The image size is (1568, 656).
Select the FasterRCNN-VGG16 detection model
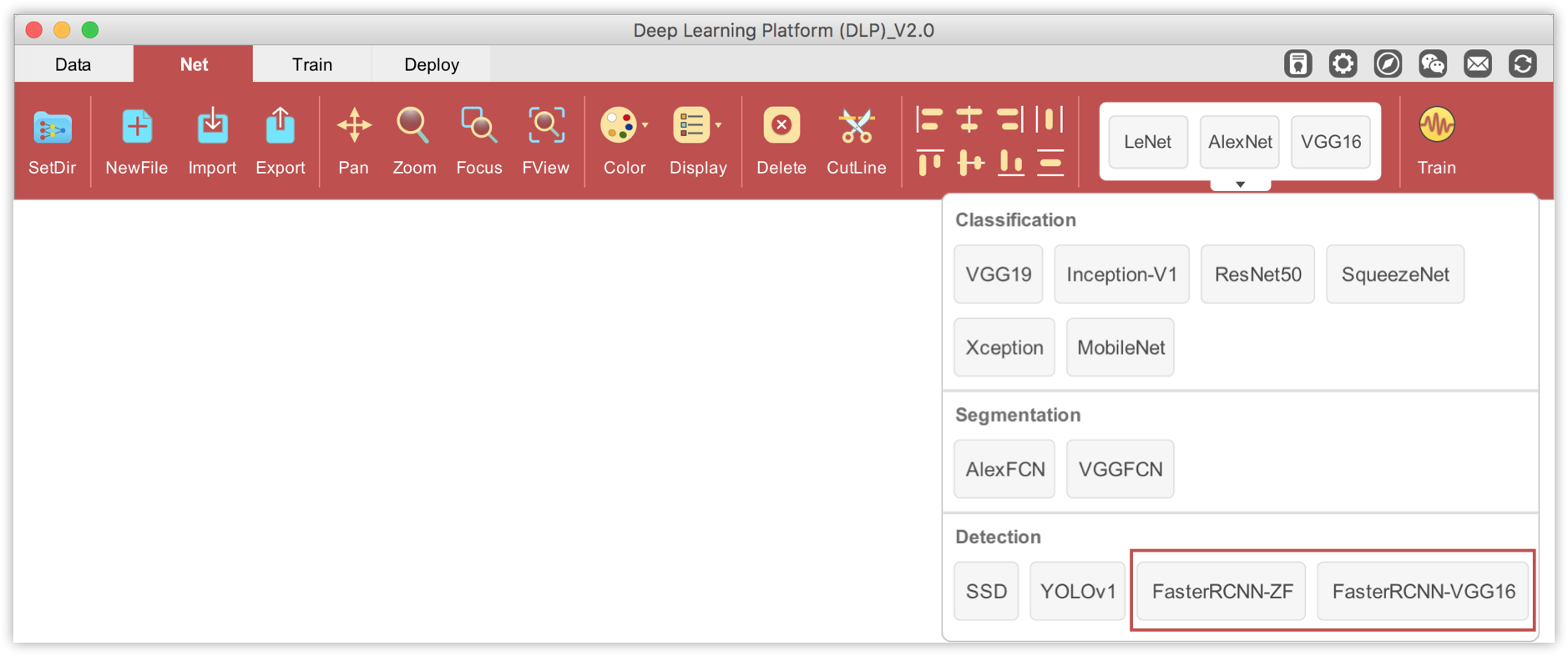(x=1423, y=592)
